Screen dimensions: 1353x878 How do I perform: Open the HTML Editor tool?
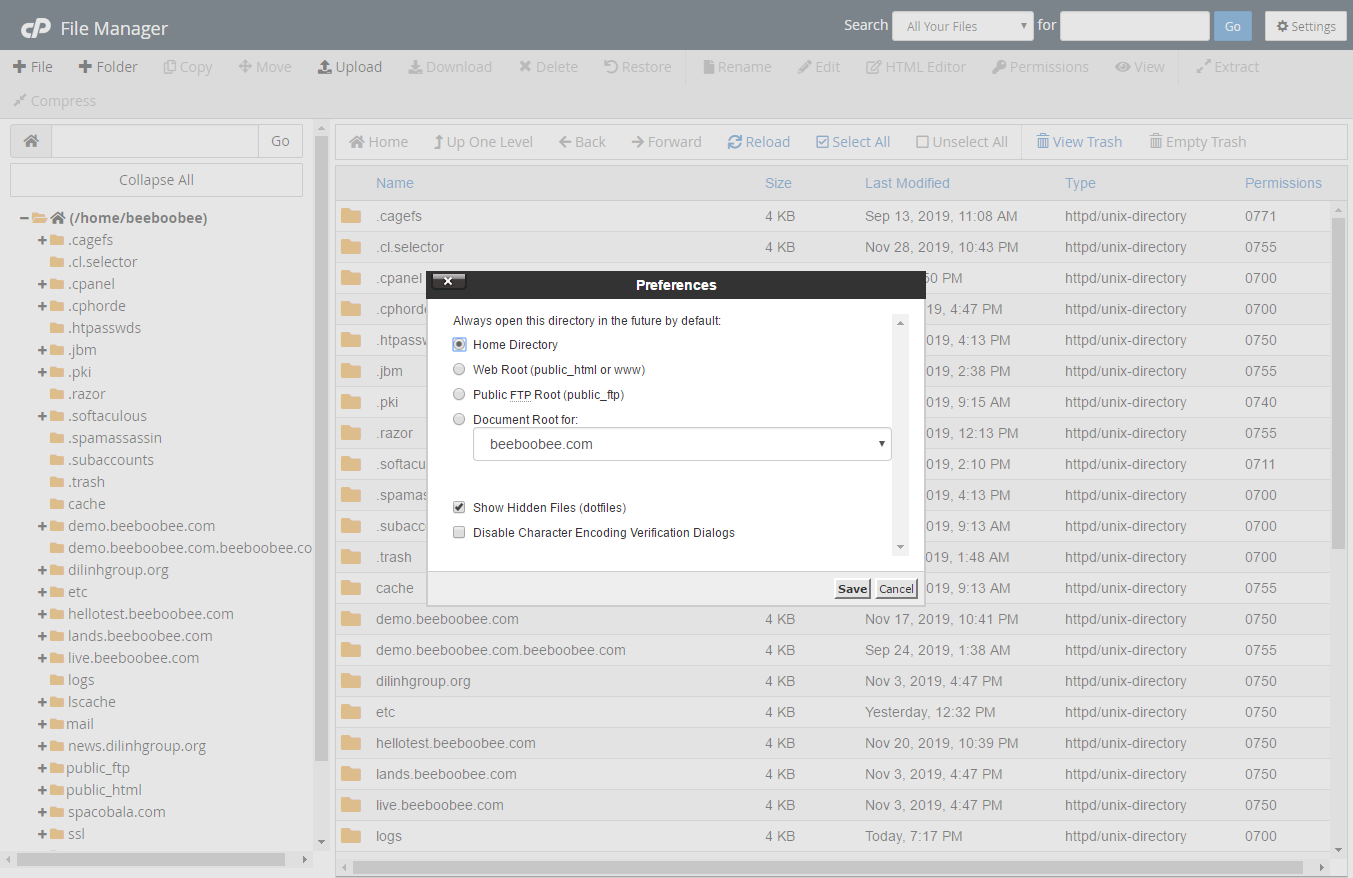point(916,67)
